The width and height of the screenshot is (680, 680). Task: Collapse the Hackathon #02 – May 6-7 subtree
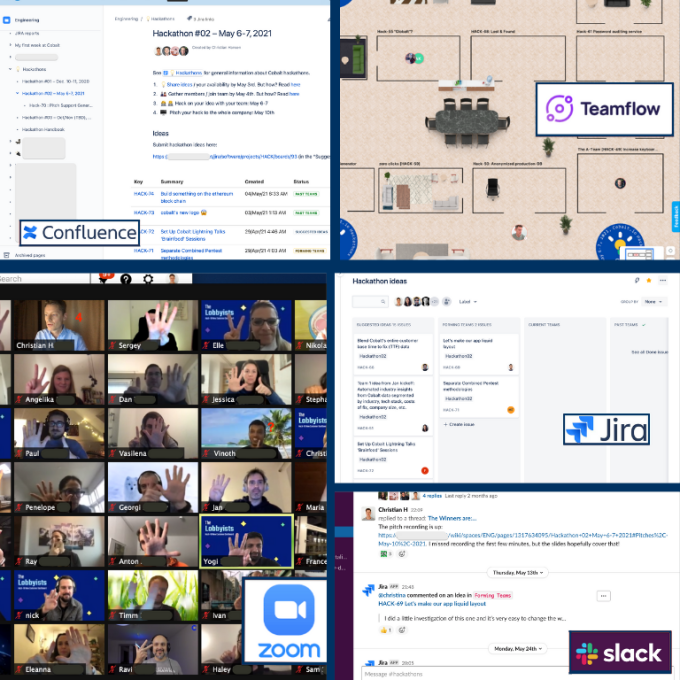[17, 93]
